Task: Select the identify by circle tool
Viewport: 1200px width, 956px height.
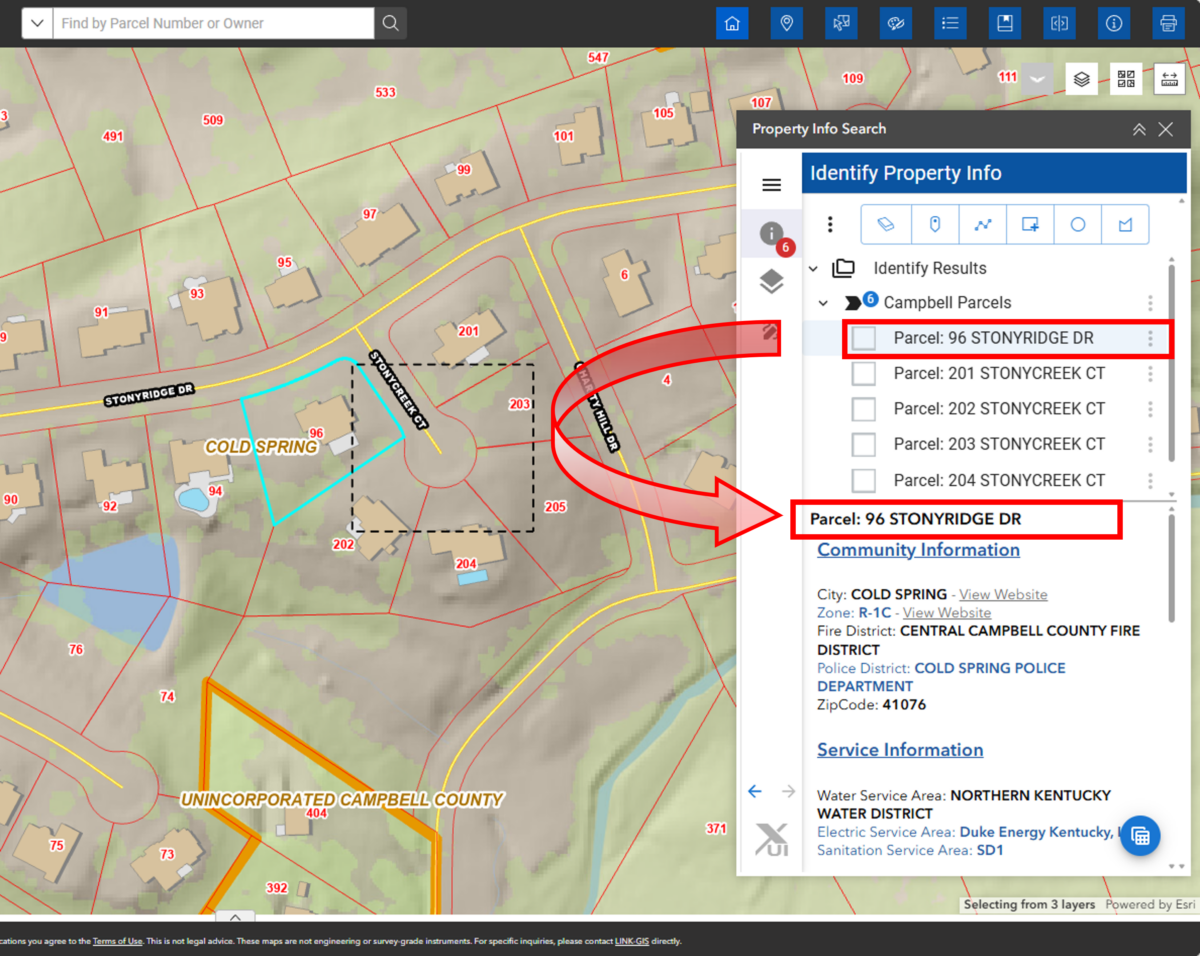Action: [x=1078, y=225]
